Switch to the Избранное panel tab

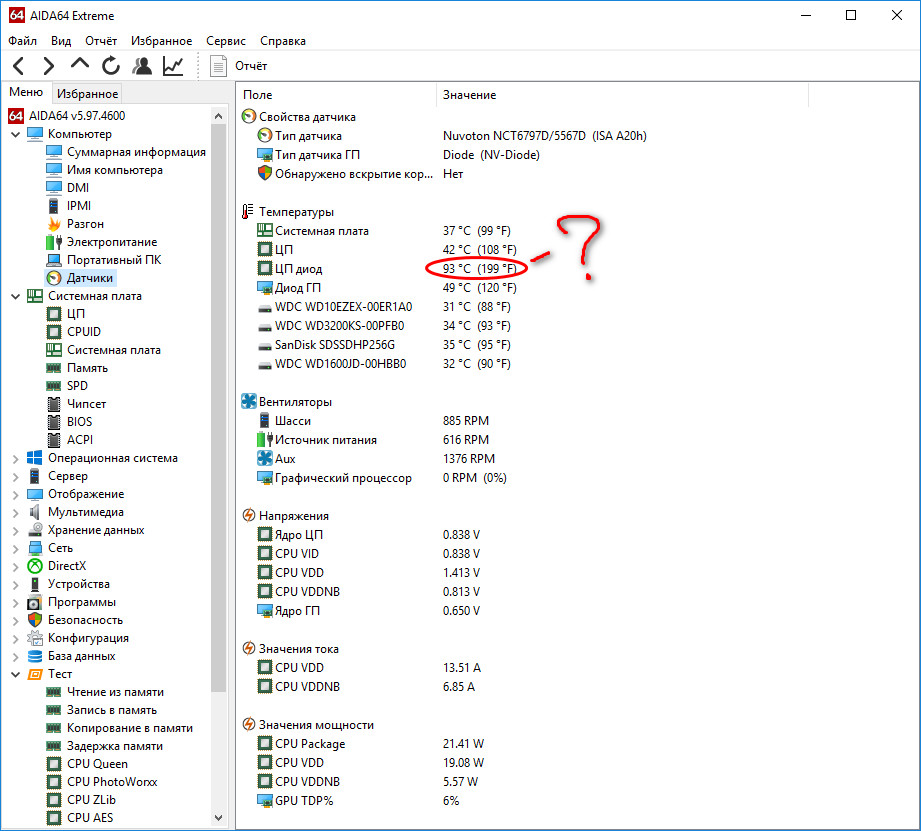[x=88, y=93]
